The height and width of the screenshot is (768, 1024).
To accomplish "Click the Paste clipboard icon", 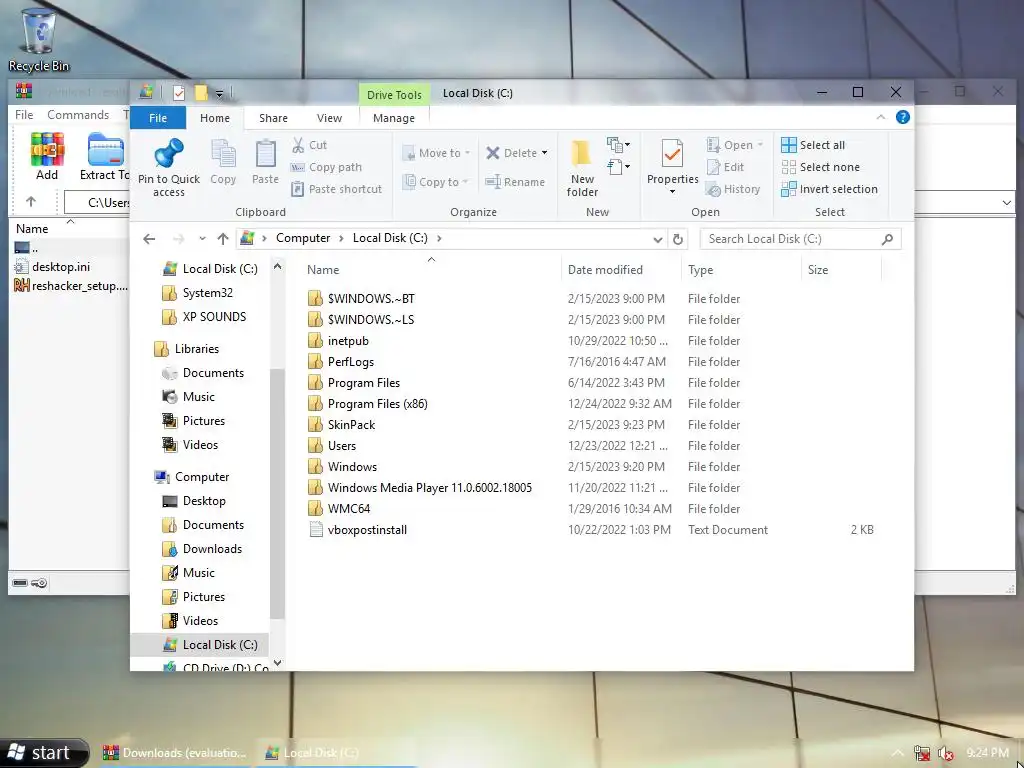I will tap(265, 154).
